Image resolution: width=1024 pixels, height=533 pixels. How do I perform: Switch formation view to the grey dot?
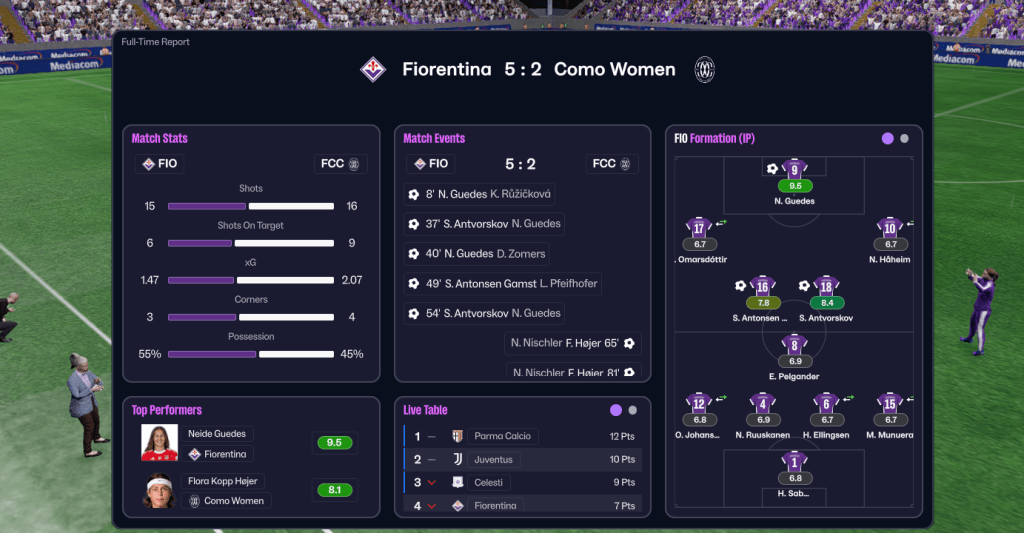pos(905,139)
